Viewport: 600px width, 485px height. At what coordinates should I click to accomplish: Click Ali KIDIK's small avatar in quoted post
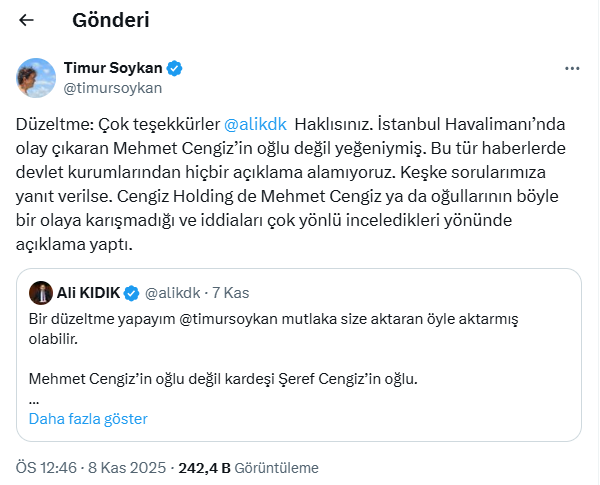point(41,293)
